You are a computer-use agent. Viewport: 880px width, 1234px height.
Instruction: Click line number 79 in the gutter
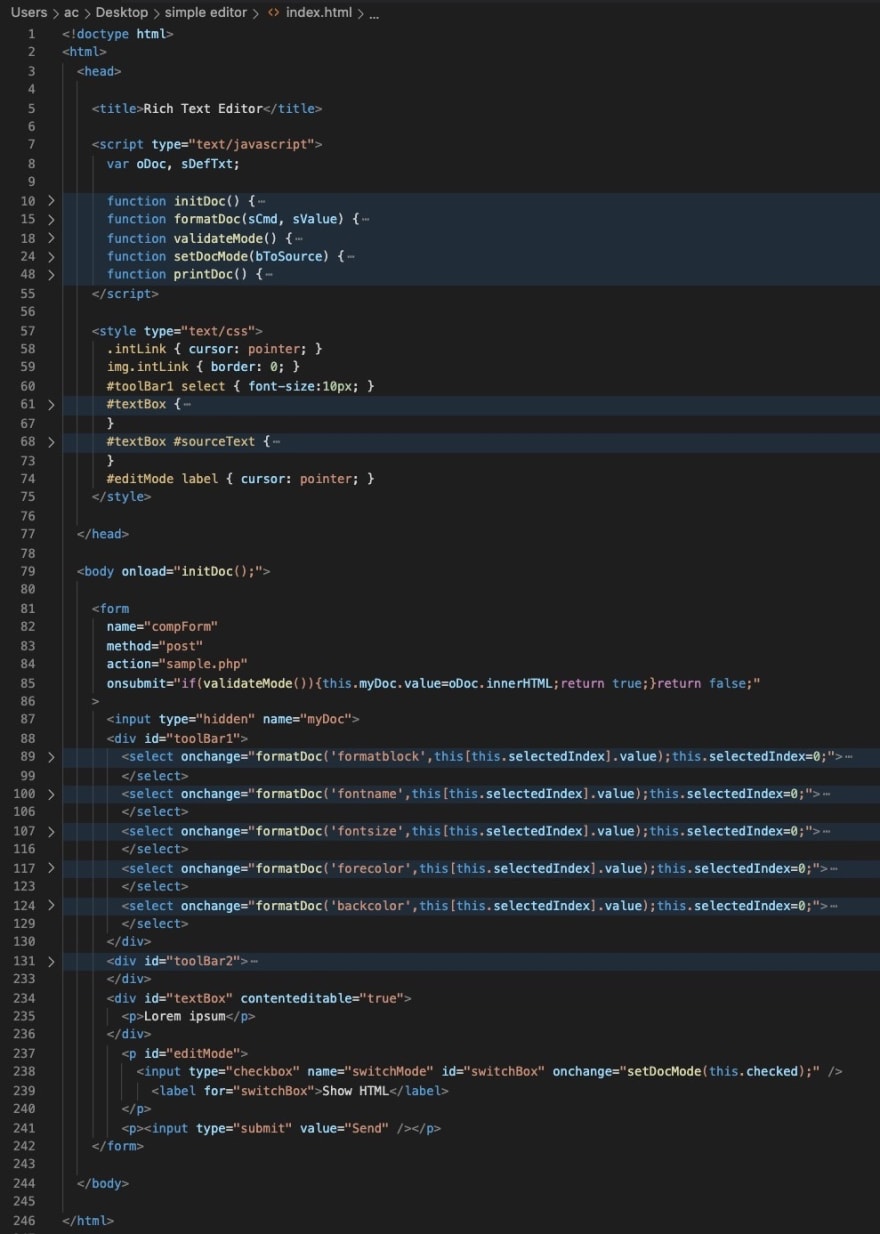(x=27, y=571)
